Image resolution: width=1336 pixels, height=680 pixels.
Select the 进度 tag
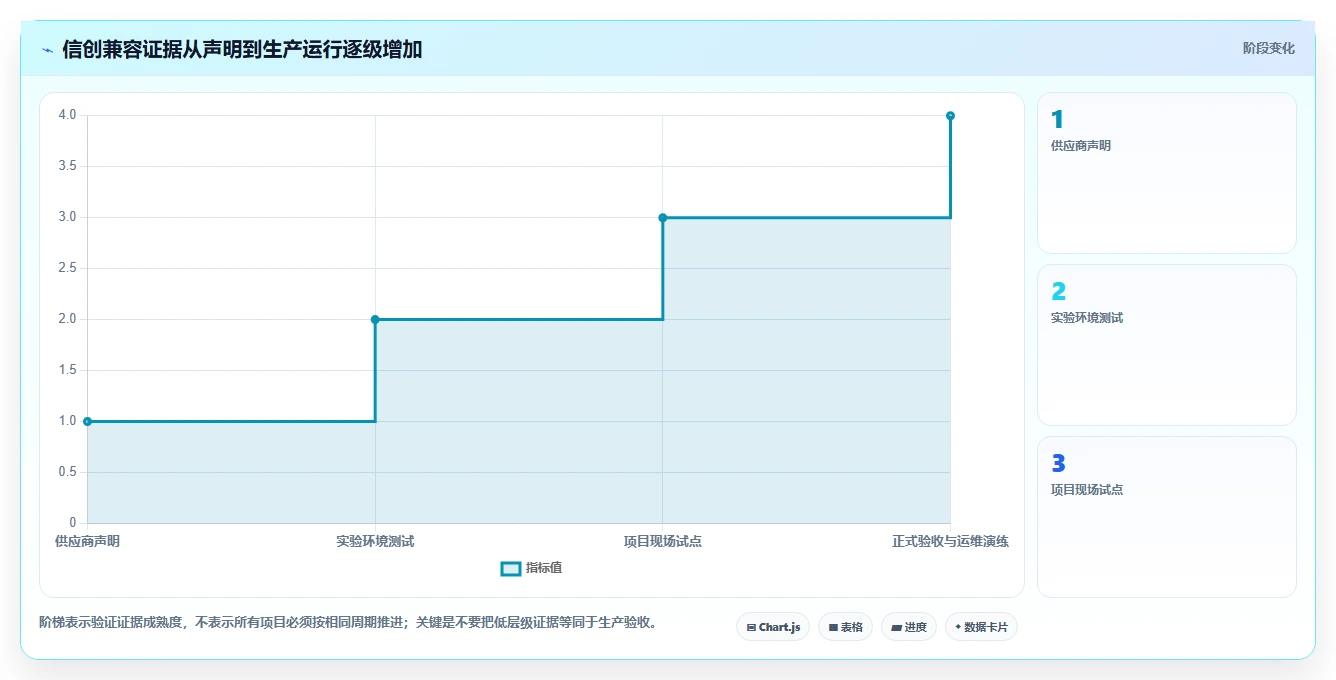908,627
